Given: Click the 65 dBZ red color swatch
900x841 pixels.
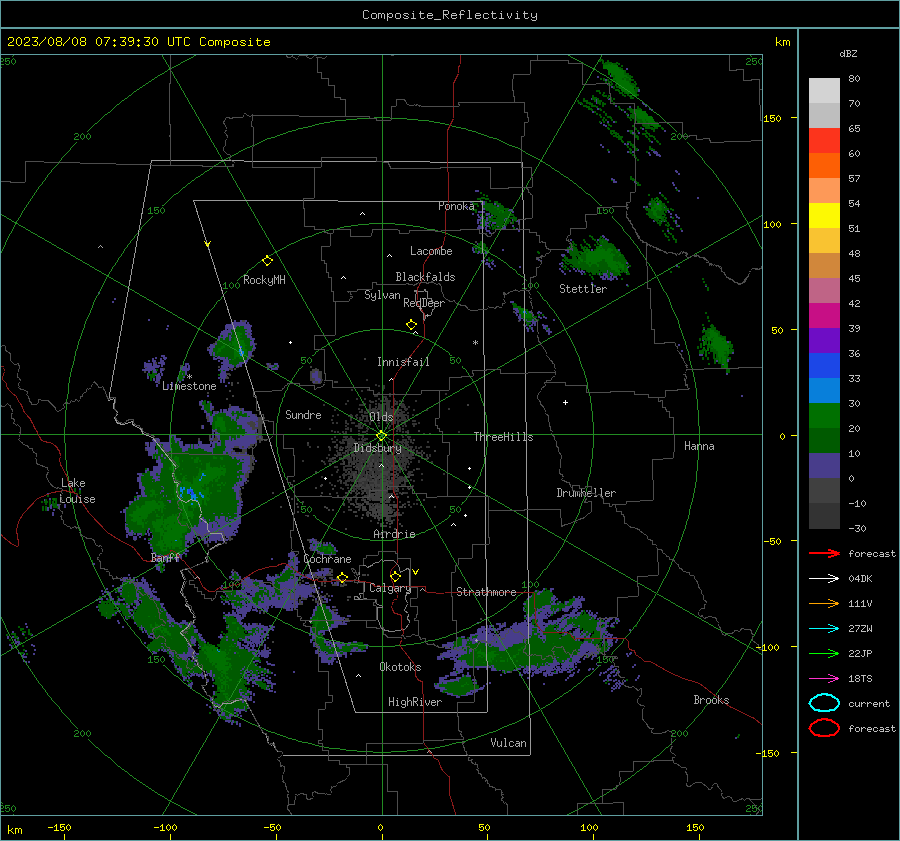Looking at the screenshot, I should (x=824, y=141).
